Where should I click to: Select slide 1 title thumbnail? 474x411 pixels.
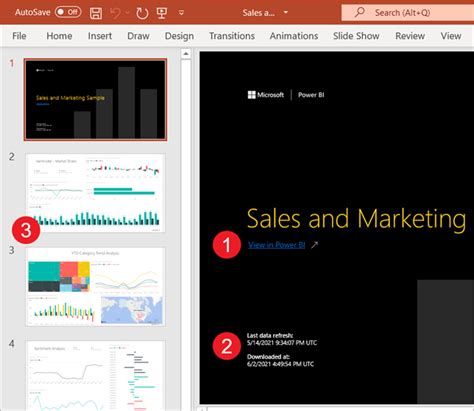[x=95, y=99]
